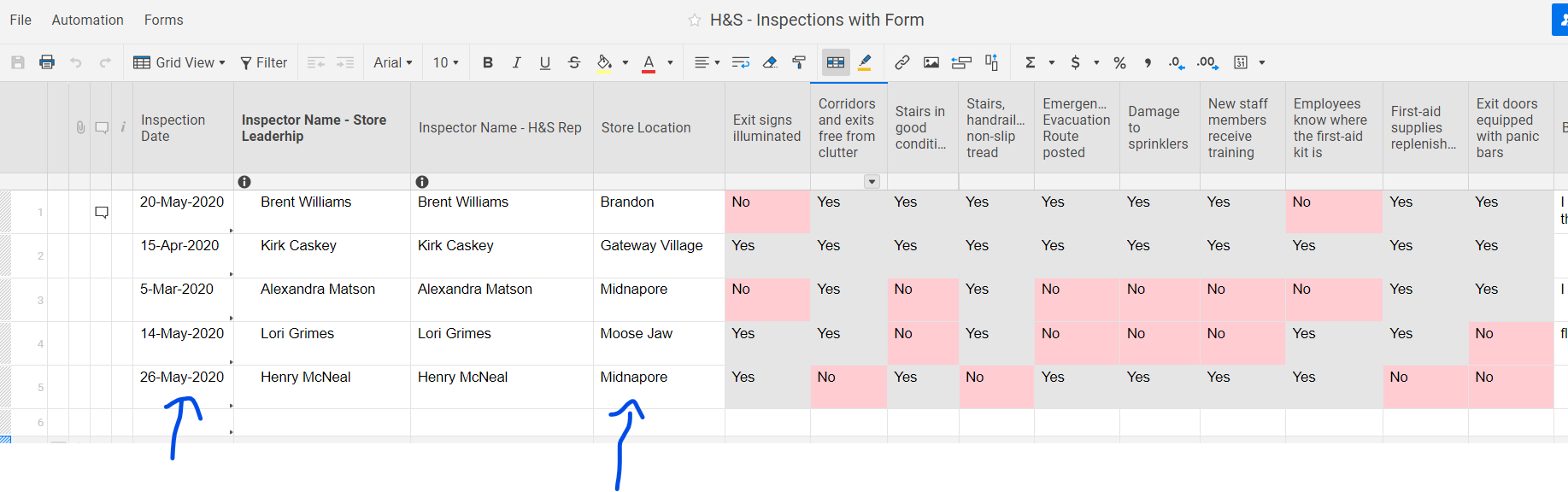Click the pink Exit signs illuminated cell for Brent Williams

click(x=767, y=212)
